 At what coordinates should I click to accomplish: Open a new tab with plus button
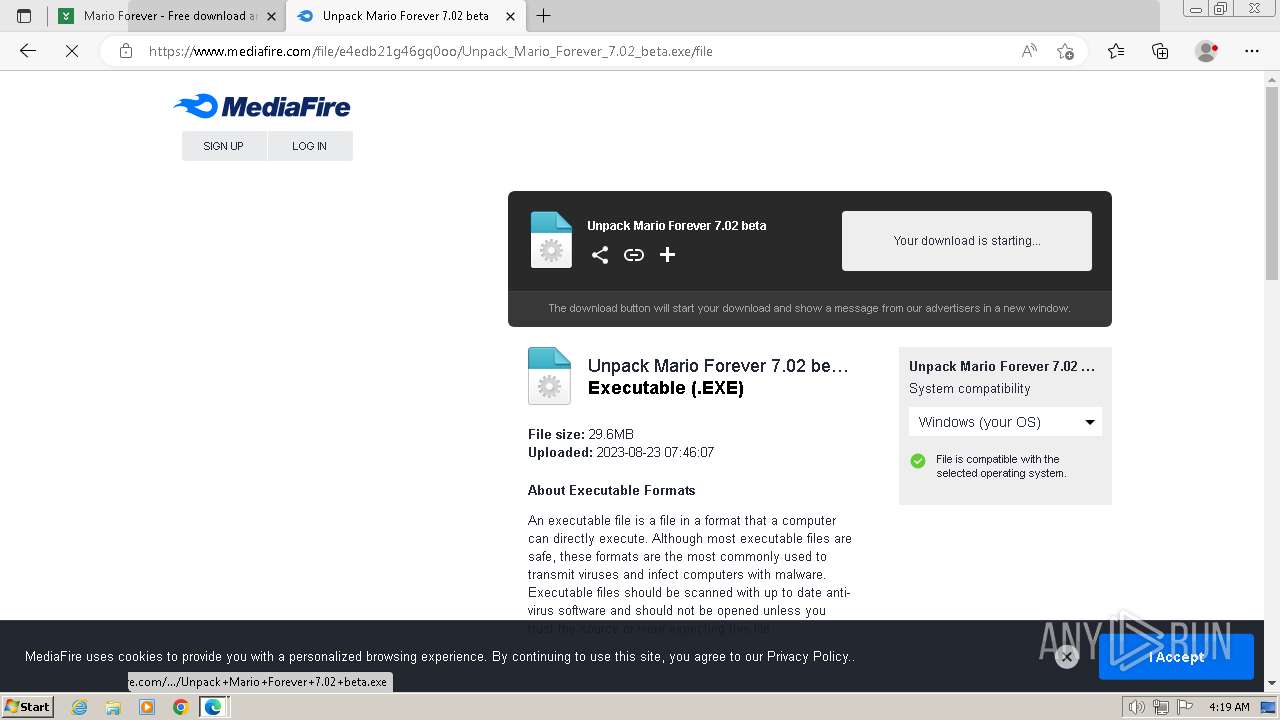[543, 16]
